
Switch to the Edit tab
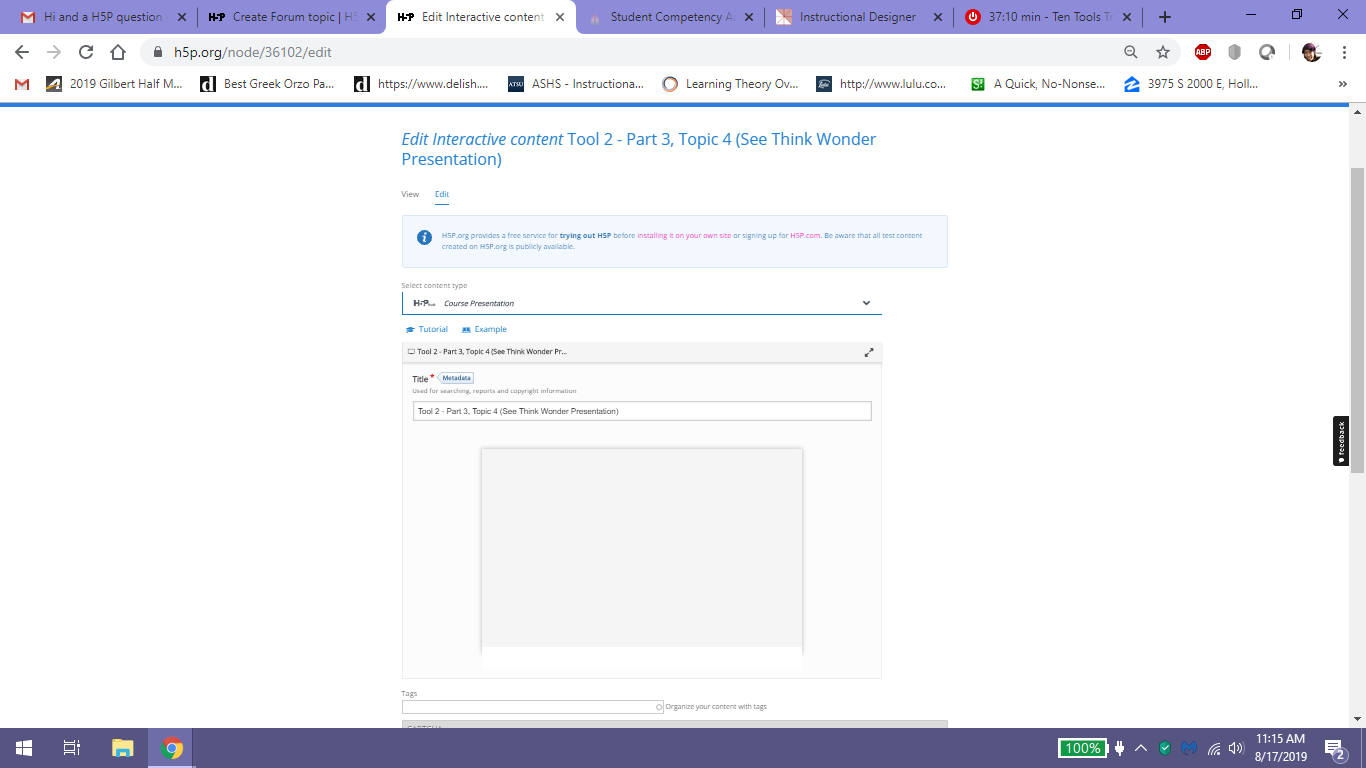441,194
